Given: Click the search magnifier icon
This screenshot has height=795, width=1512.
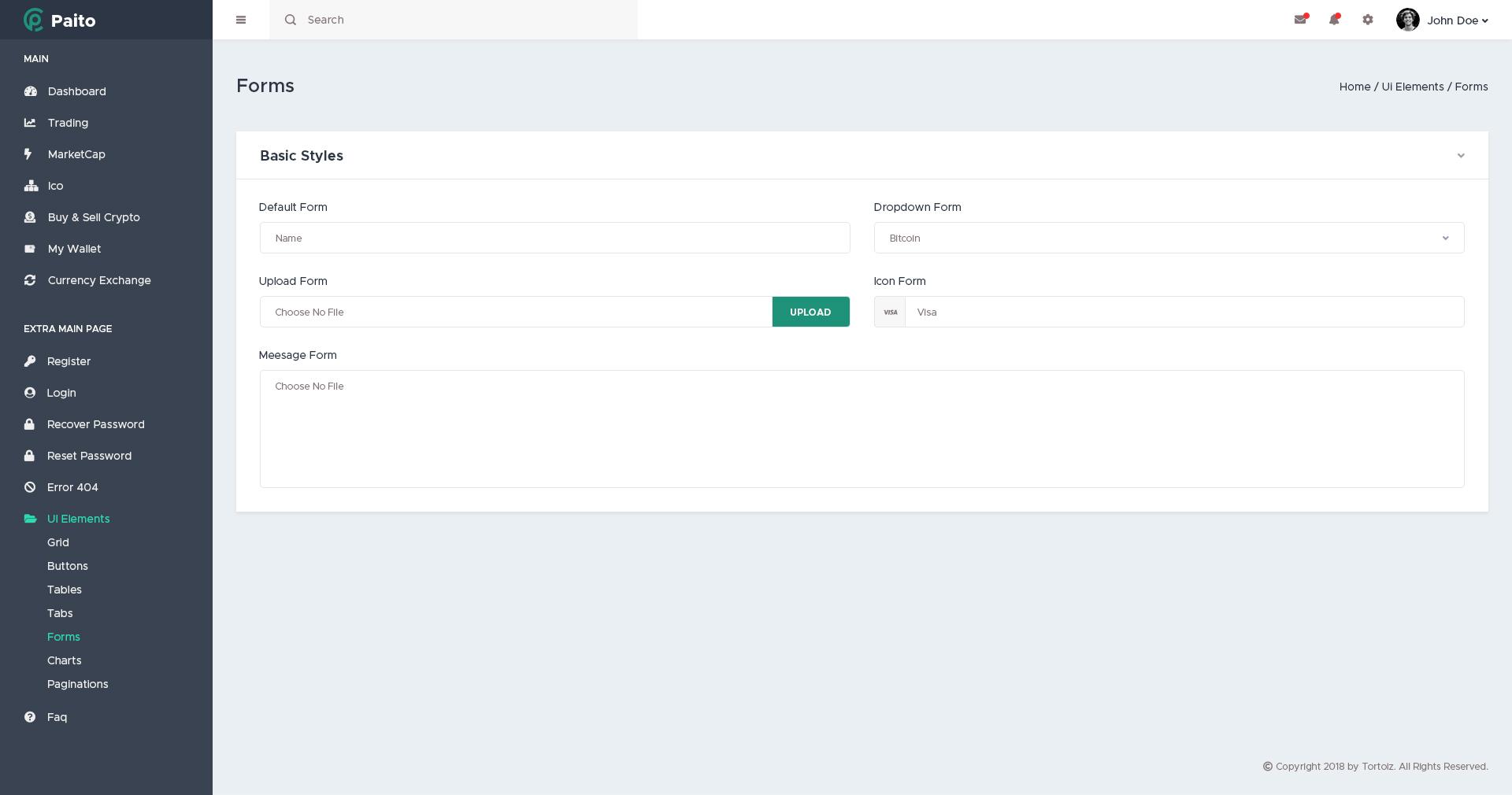Looking at the screenshot, I should click(x=291, y=20).
